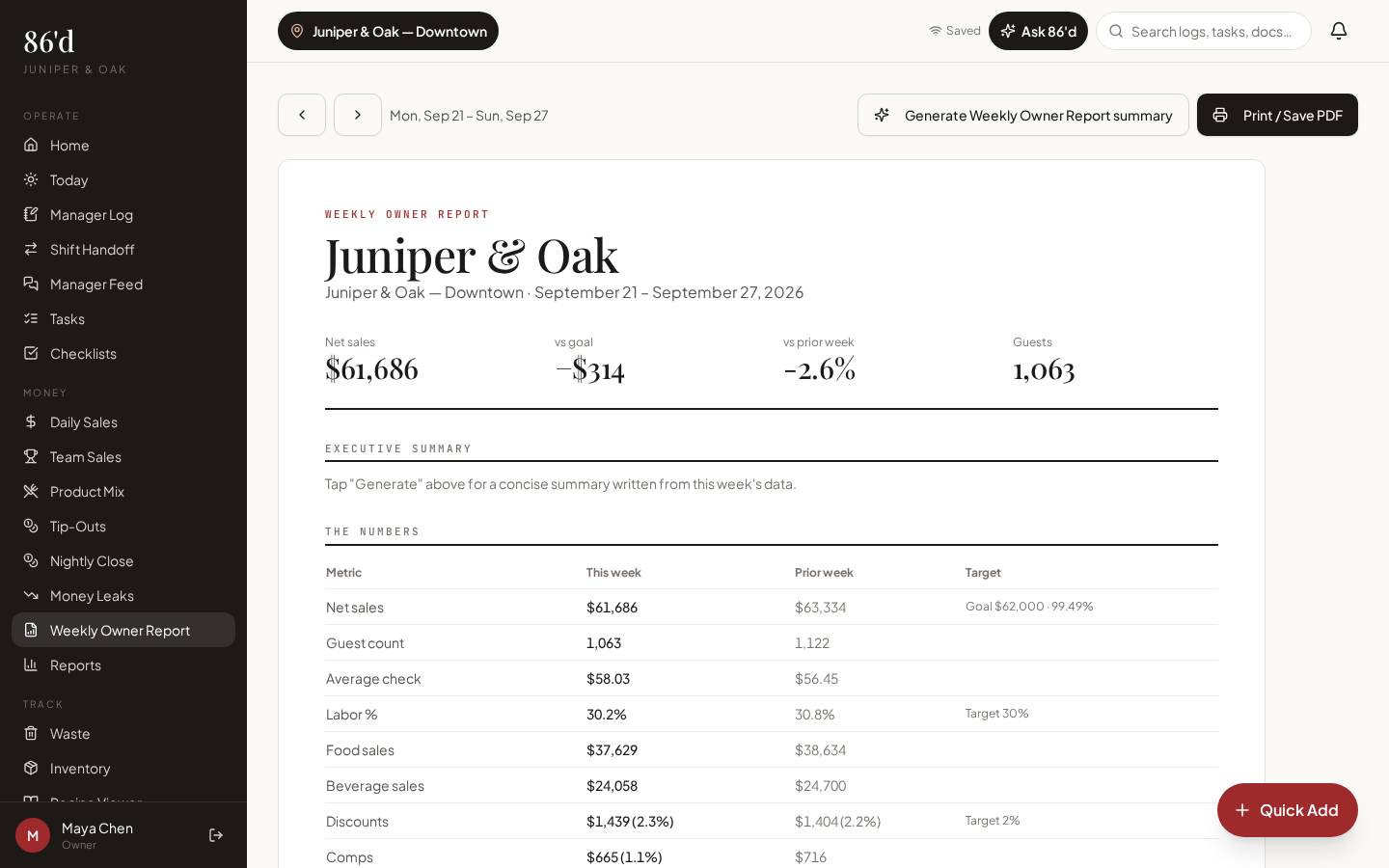Image resolution: width=1389 pixels, height=868 pixels.
Task: Open the Juniper & Oak — Downtown location selector
Action: click(x=388, y=31)
